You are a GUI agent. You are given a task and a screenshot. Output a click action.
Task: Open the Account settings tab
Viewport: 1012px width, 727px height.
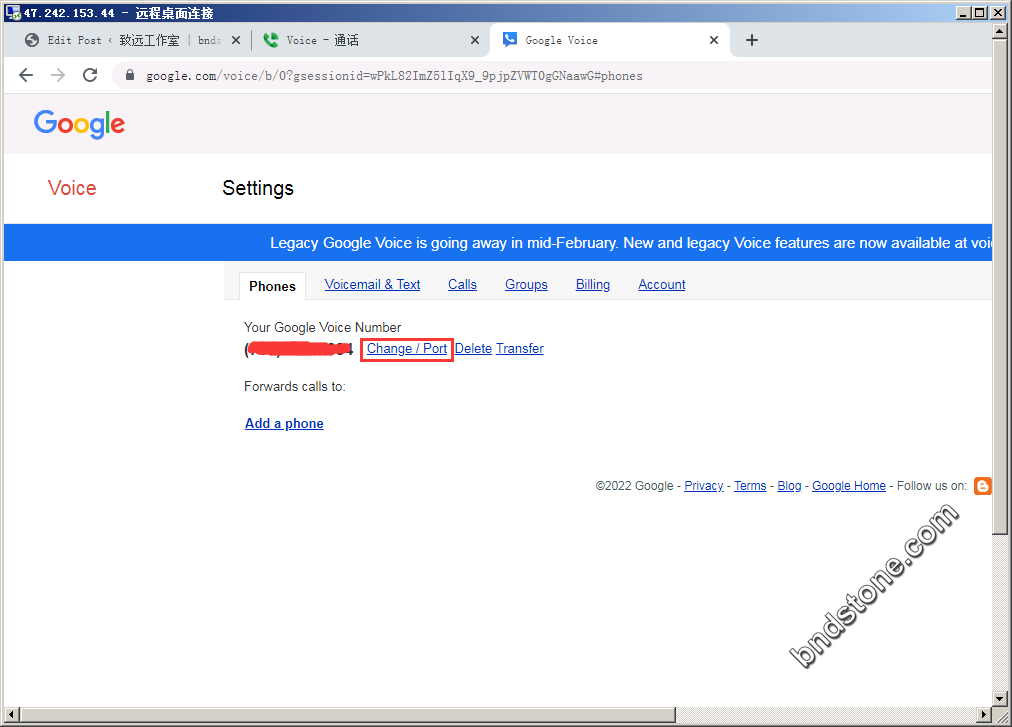(x=662, y=285)
